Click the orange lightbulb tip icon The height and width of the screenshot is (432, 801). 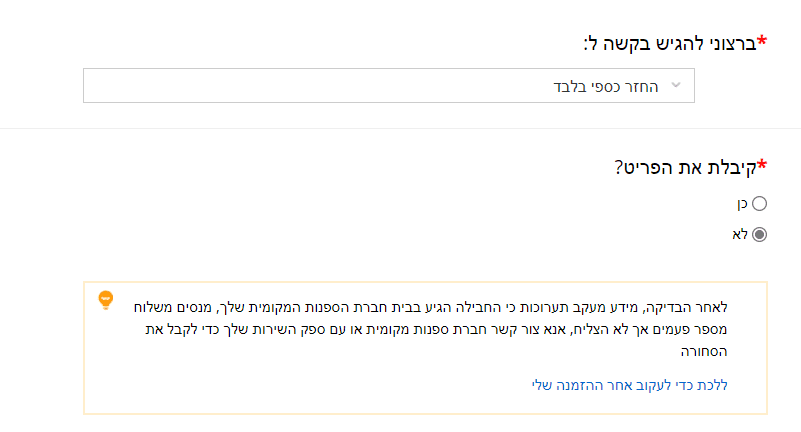105,299
